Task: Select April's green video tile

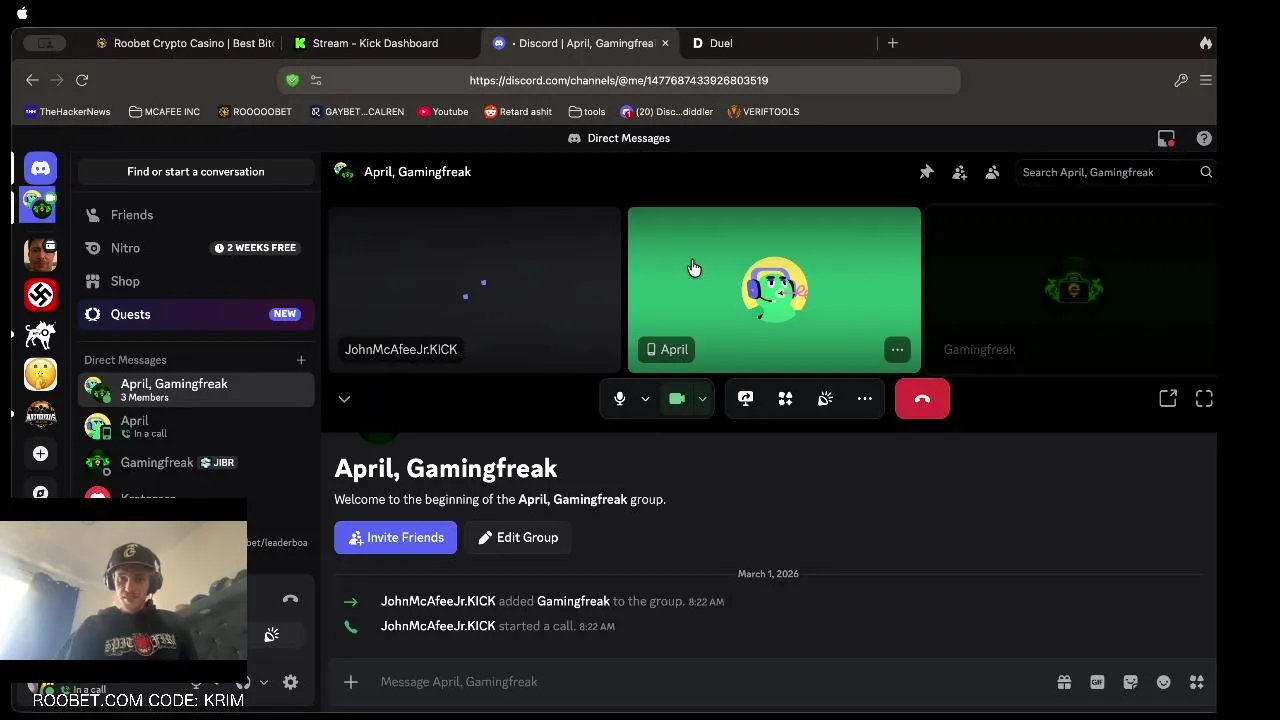Action: (774, 290)
